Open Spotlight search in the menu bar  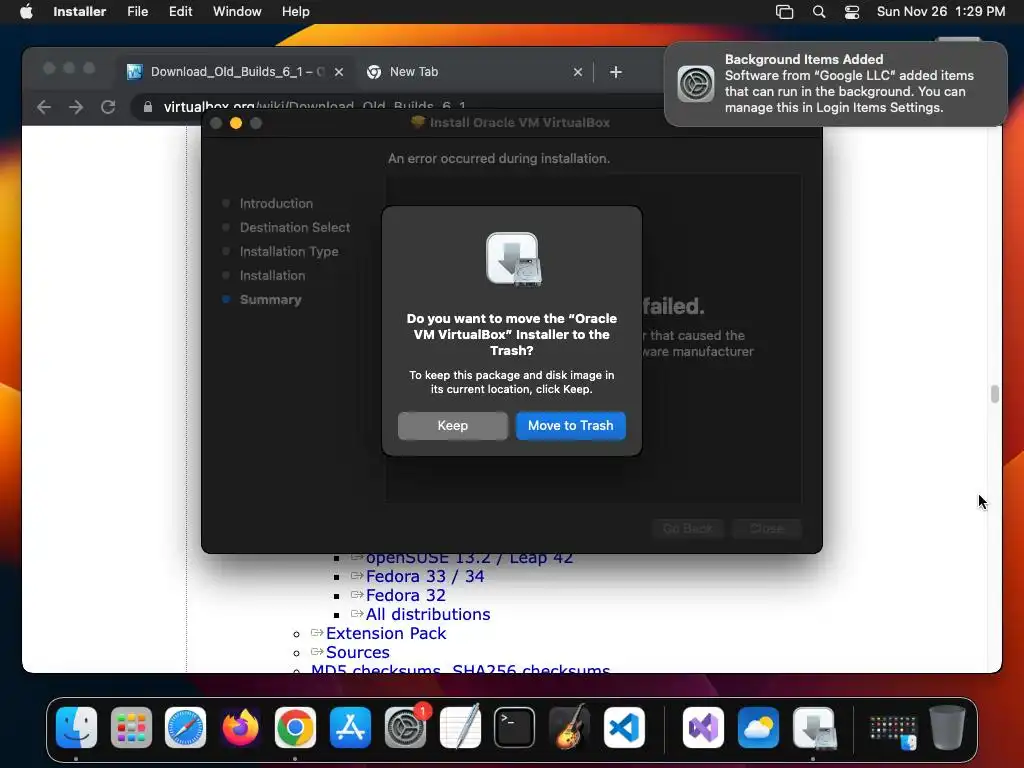point(819,12)
